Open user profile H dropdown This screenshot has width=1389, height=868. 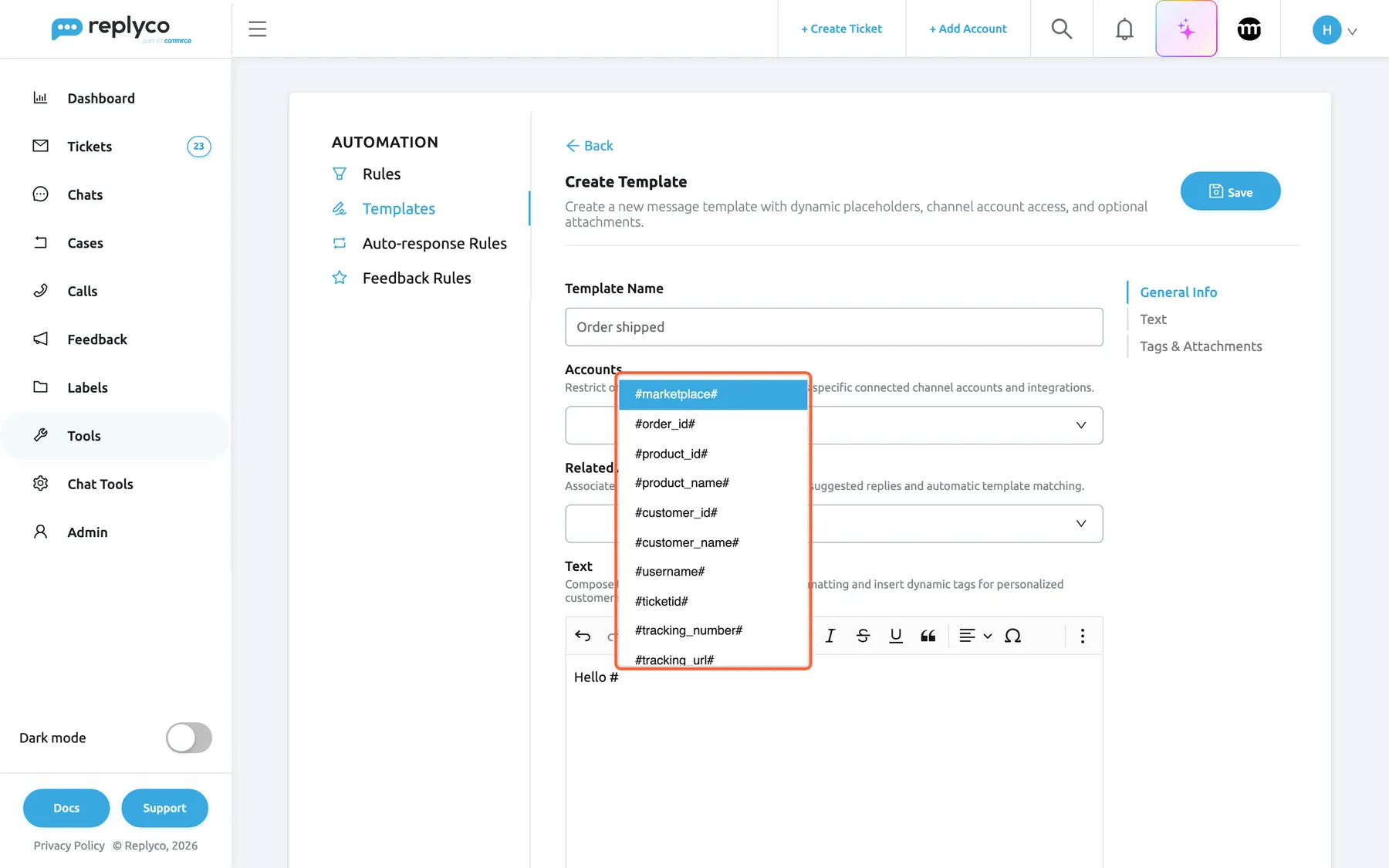pyautogui.click(x=1334, y=30)
